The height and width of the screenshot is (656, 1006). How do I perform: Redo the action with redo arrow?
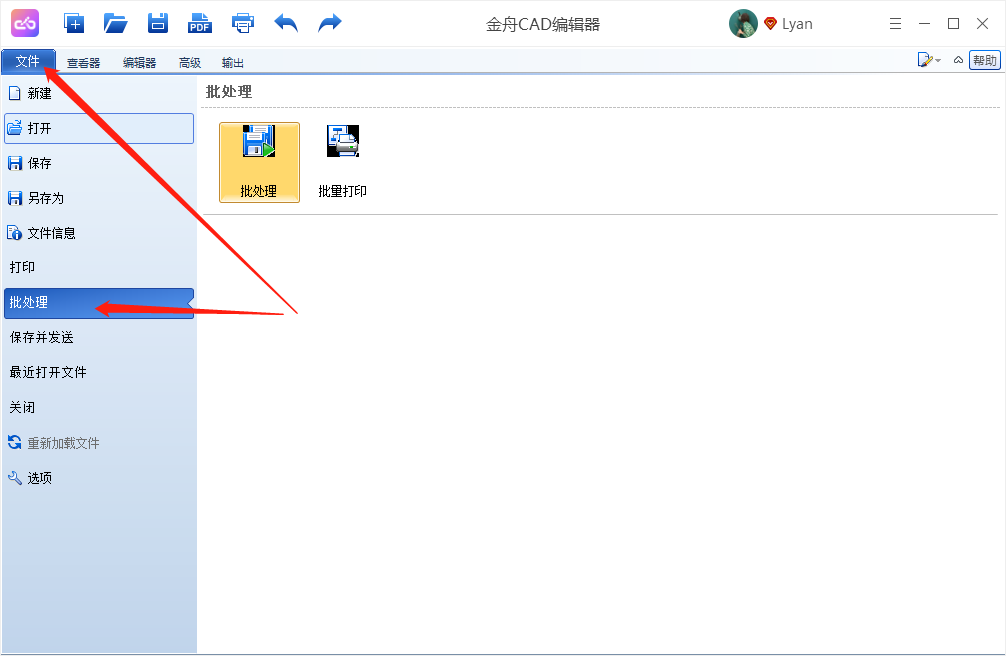[330, 23]
